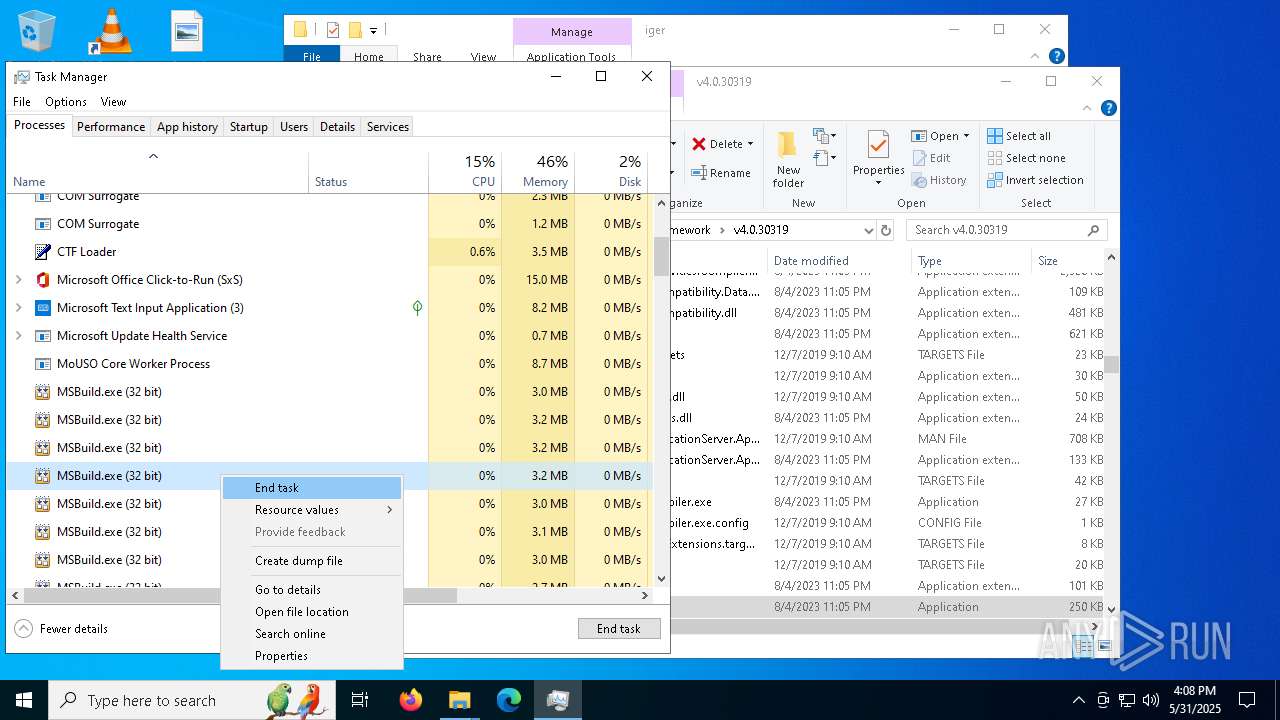1280x720 pixels.
Task: Click the Task Manager vertical scrollbar thumb
Action: pyautogui.click(x=660, y=255)
